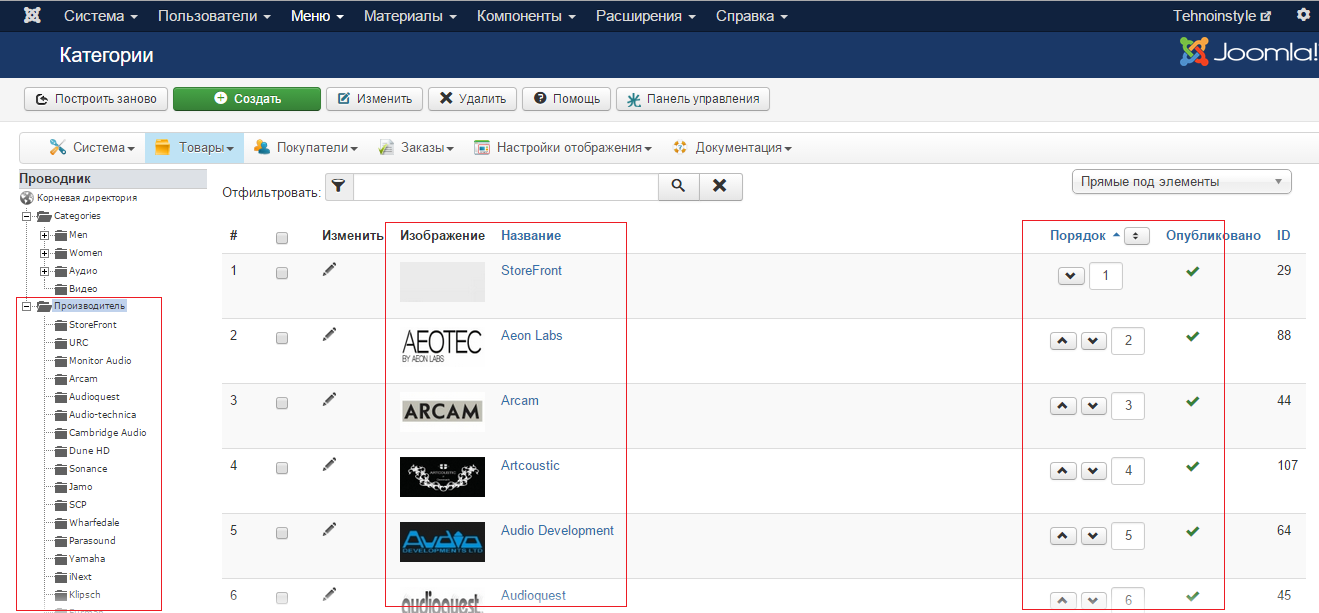Image resolution: width=1319 pixels, height=613 pixels.
Task: Click AEOTEC logo thumbnail
Action: [442, 346]
